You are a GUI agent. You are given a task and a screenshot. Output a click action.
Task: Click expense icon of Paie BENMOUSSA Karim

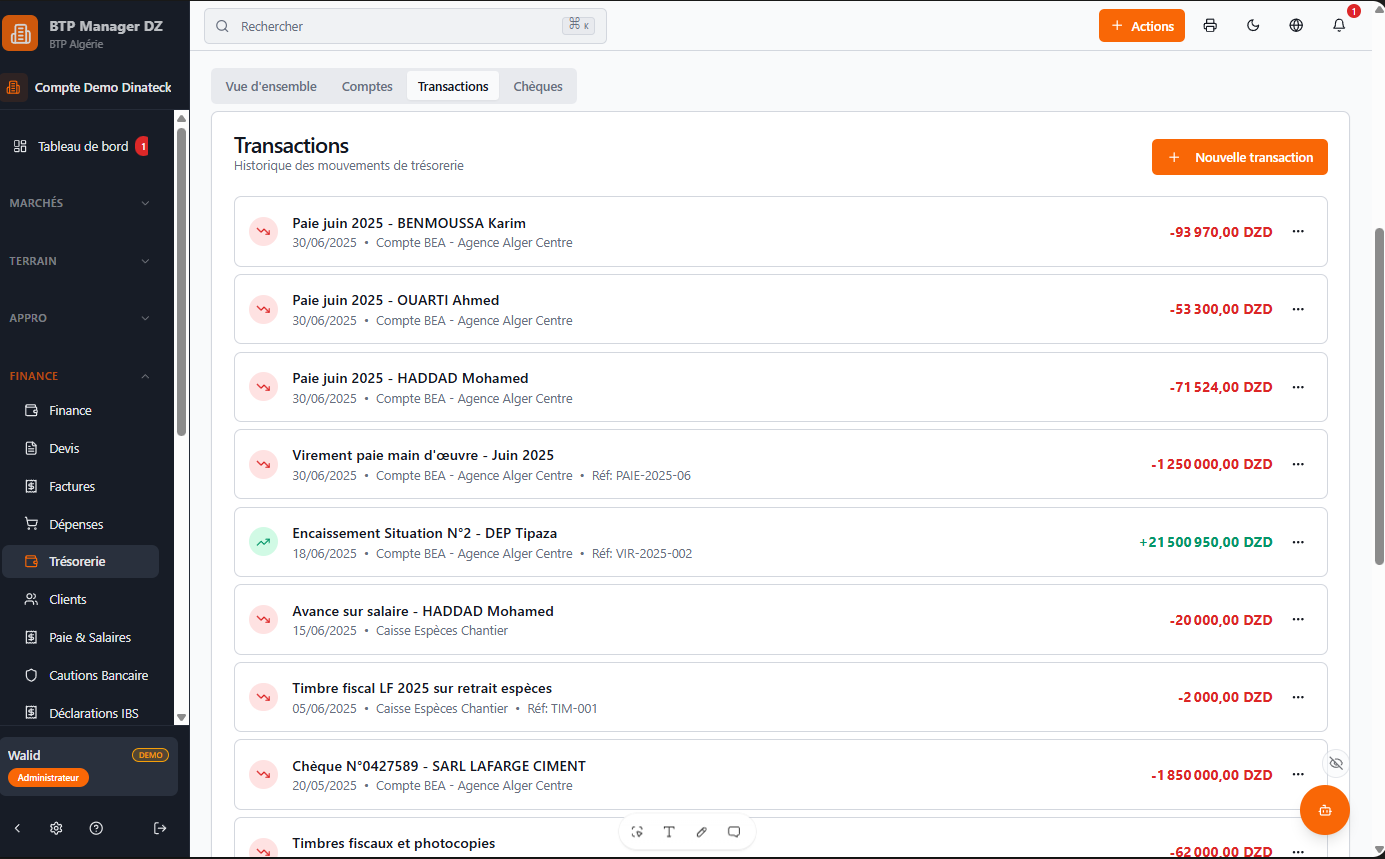coord(263,231)
